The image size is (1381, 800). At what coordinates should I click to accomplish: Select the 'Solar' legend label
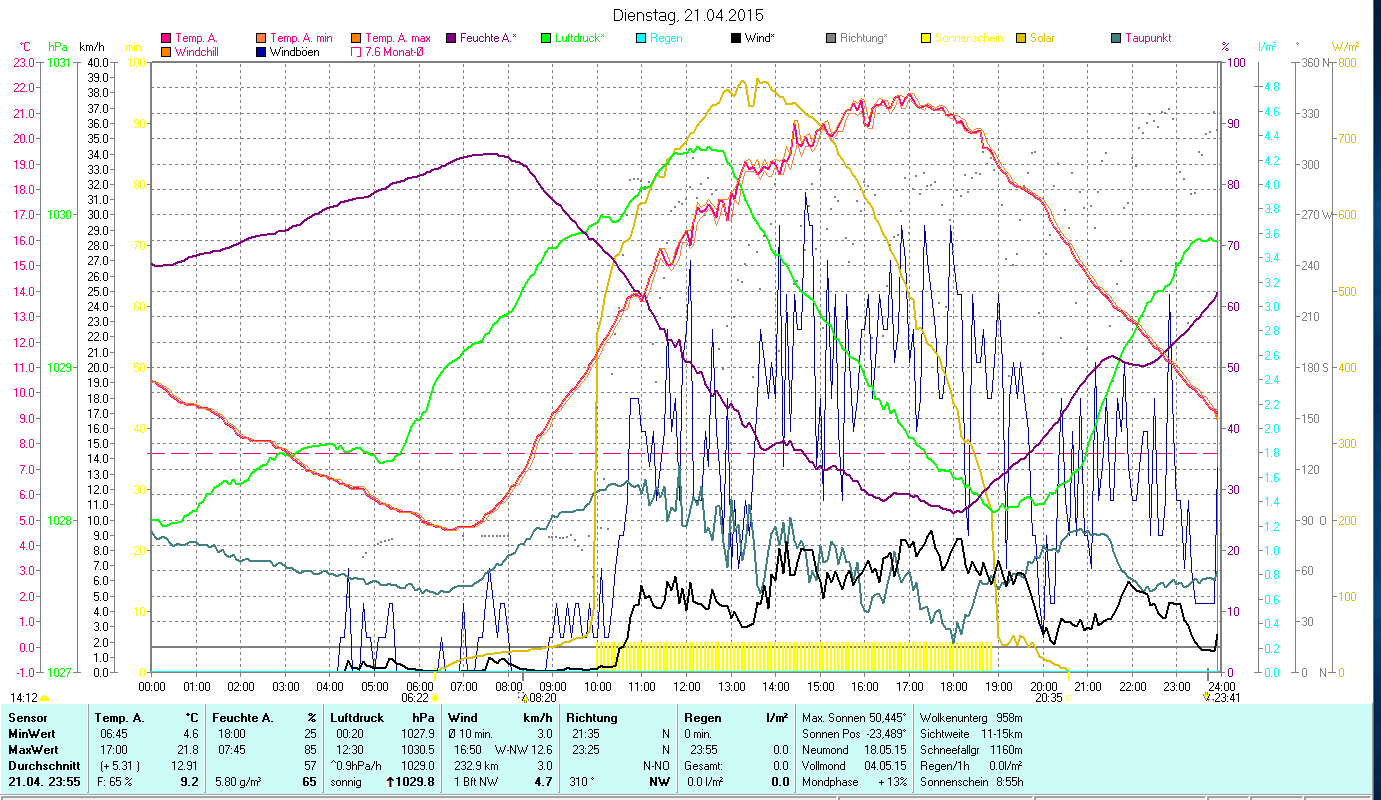(1042, 38)
